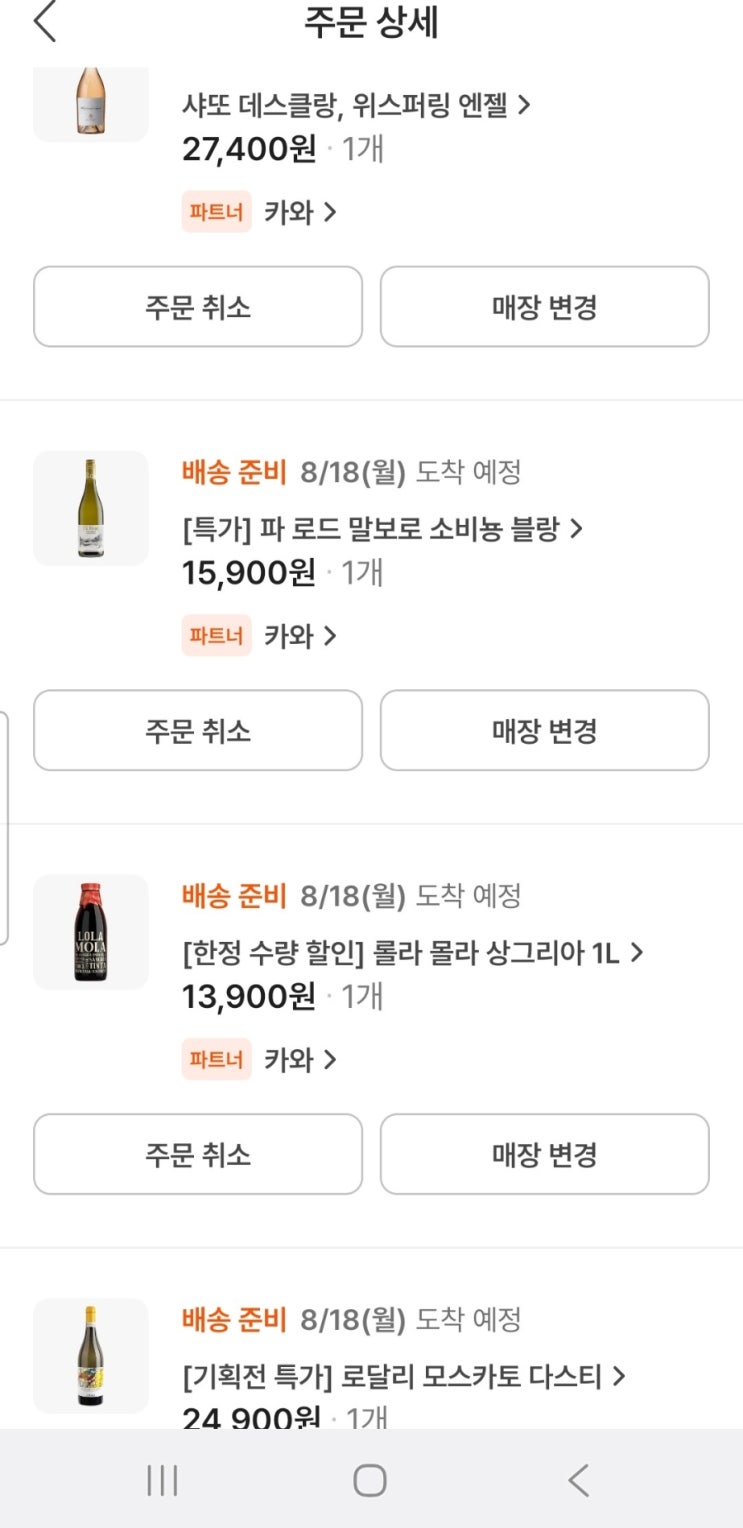Screen dimensions: 743x1528
Task: Cancel the 위스퍼링 엔젤 order with 주문 취소
Action: click(x=198, y=307)
